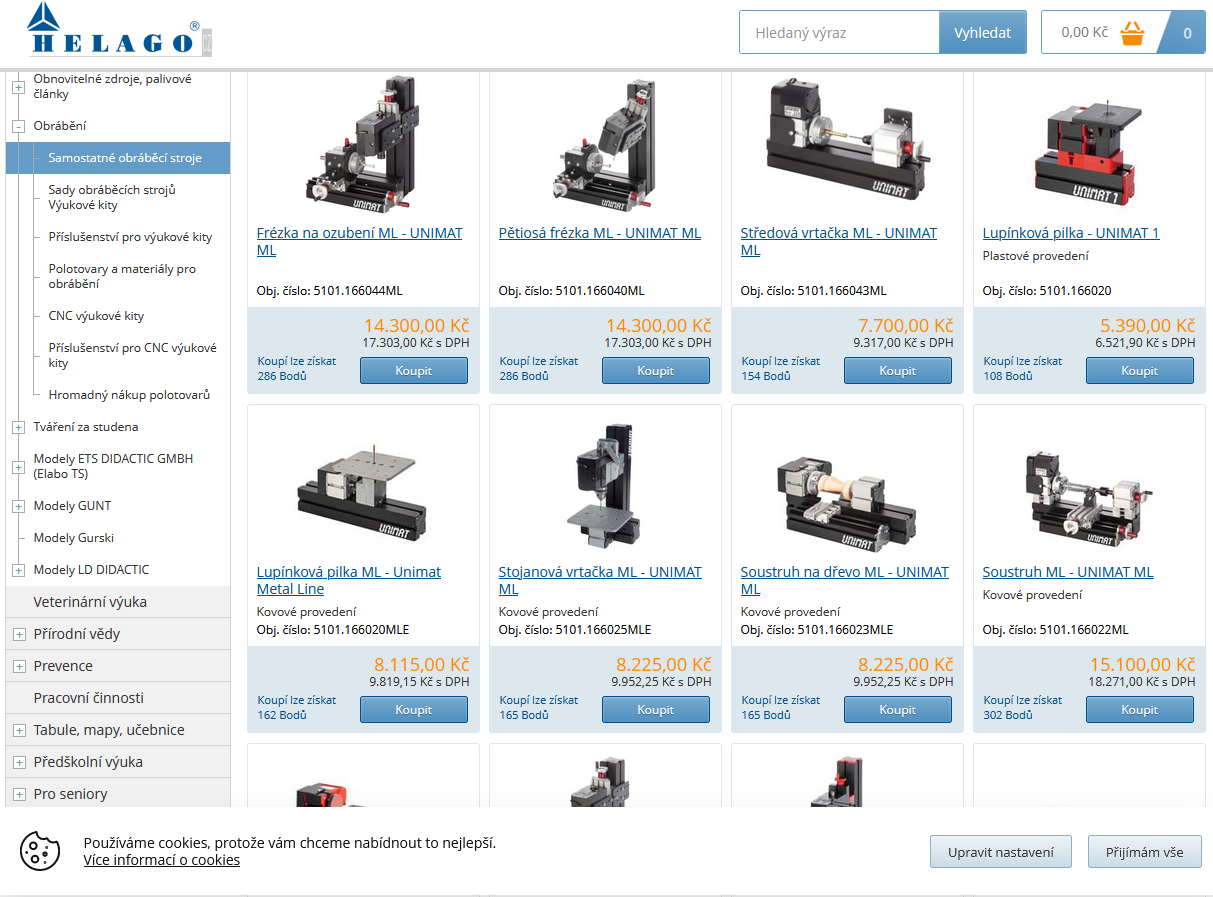
Task: Buy the Středová vrtačka ML
Action: pos(898,370)
